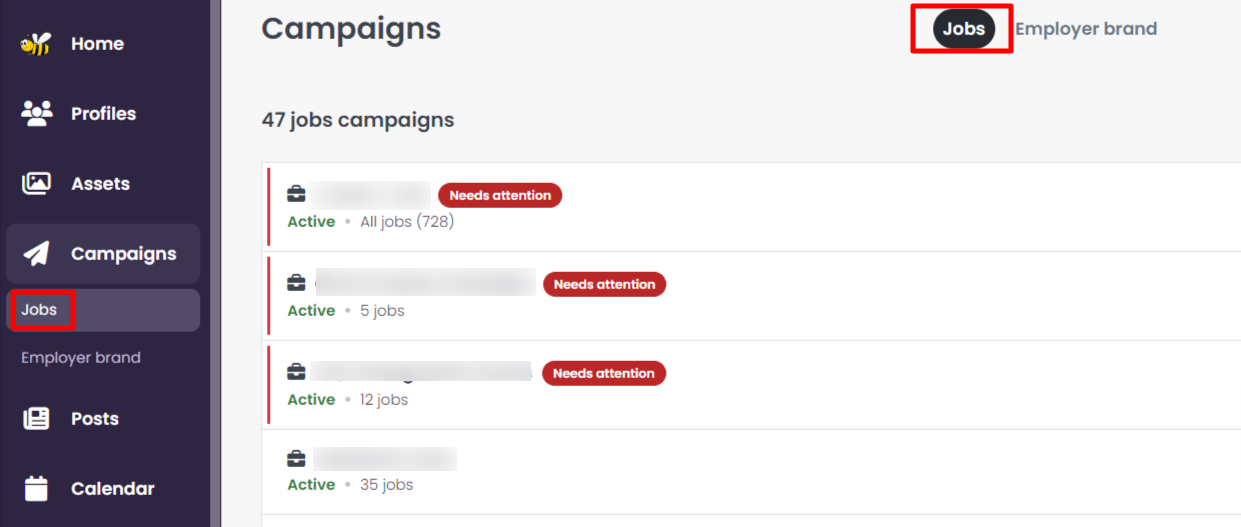
Task: Select the Assets image icon
Action: 36,183
